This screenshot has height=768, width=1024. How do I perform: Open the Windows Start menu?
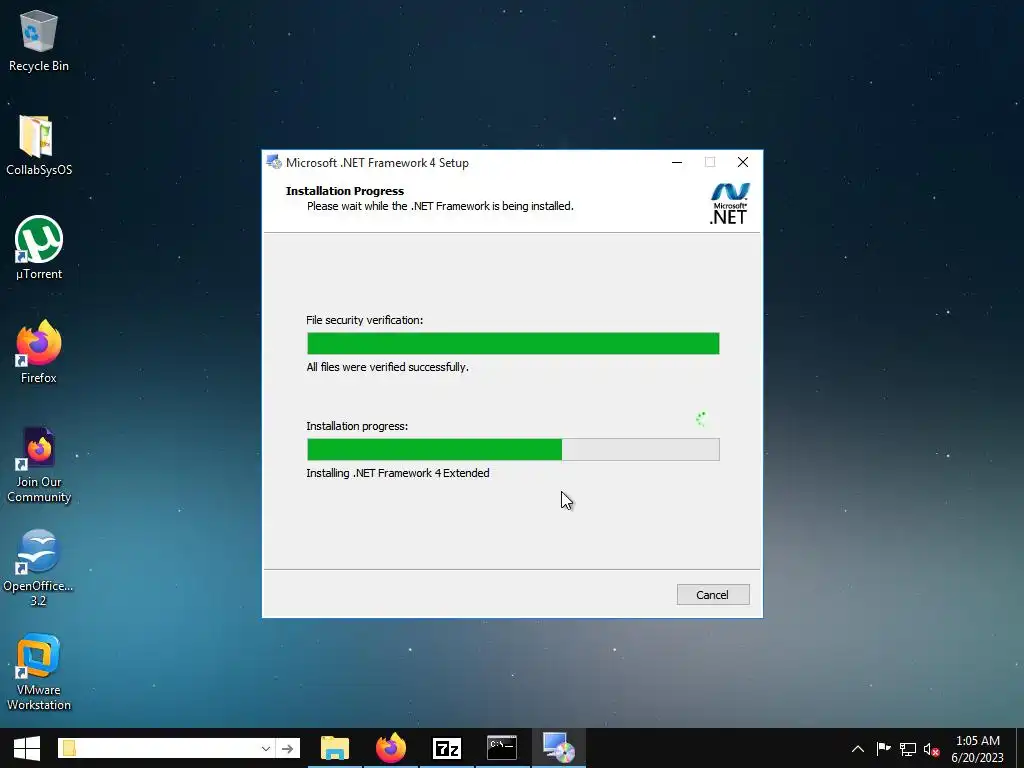pos(26,748)
